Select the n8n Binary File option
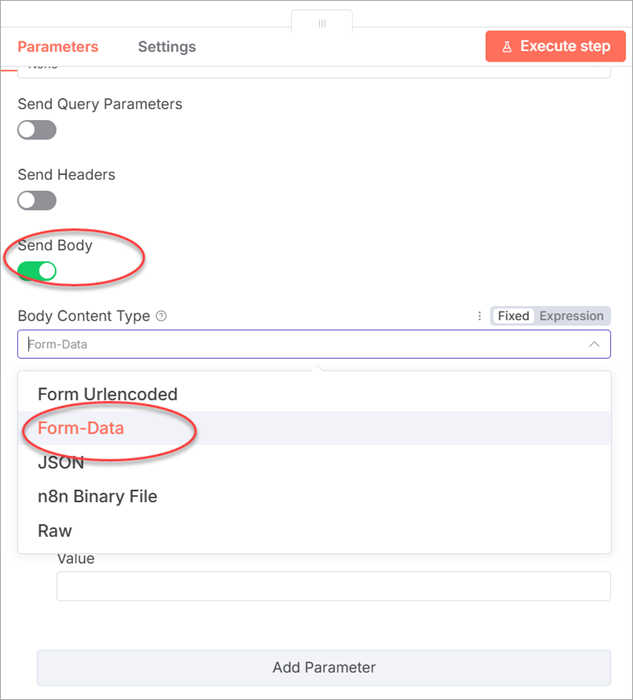The height and width of the screenshot is (700, 633). (x=97, y=496)
